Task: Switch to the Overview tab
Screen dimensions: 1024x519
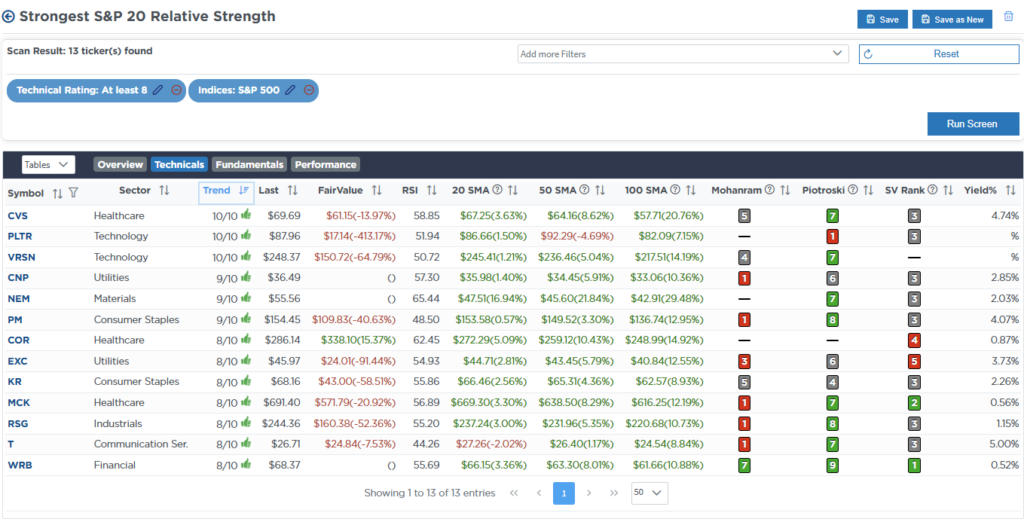Action: [120, 165]
